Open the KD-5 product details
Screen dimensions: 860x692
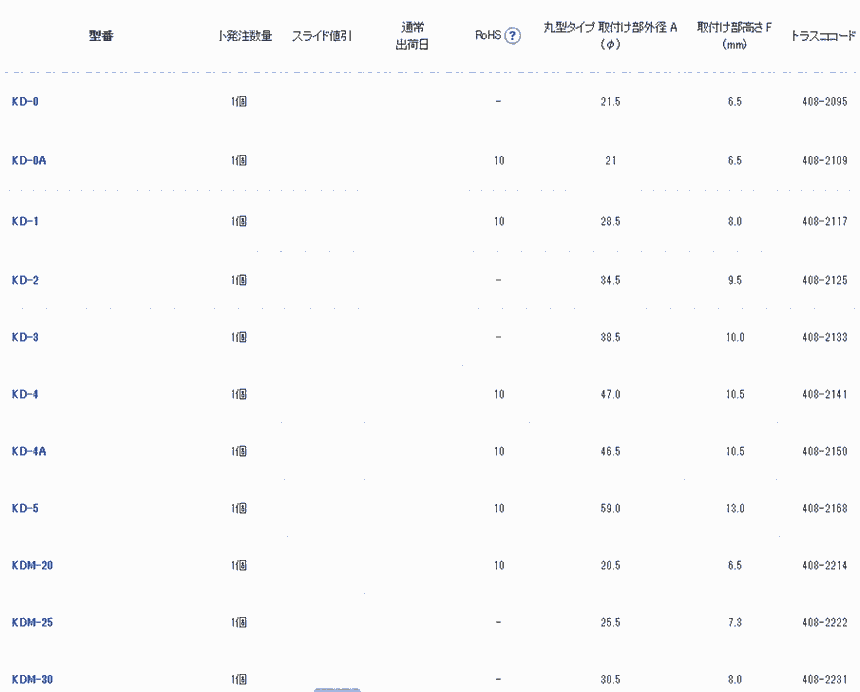click(25, 508)
